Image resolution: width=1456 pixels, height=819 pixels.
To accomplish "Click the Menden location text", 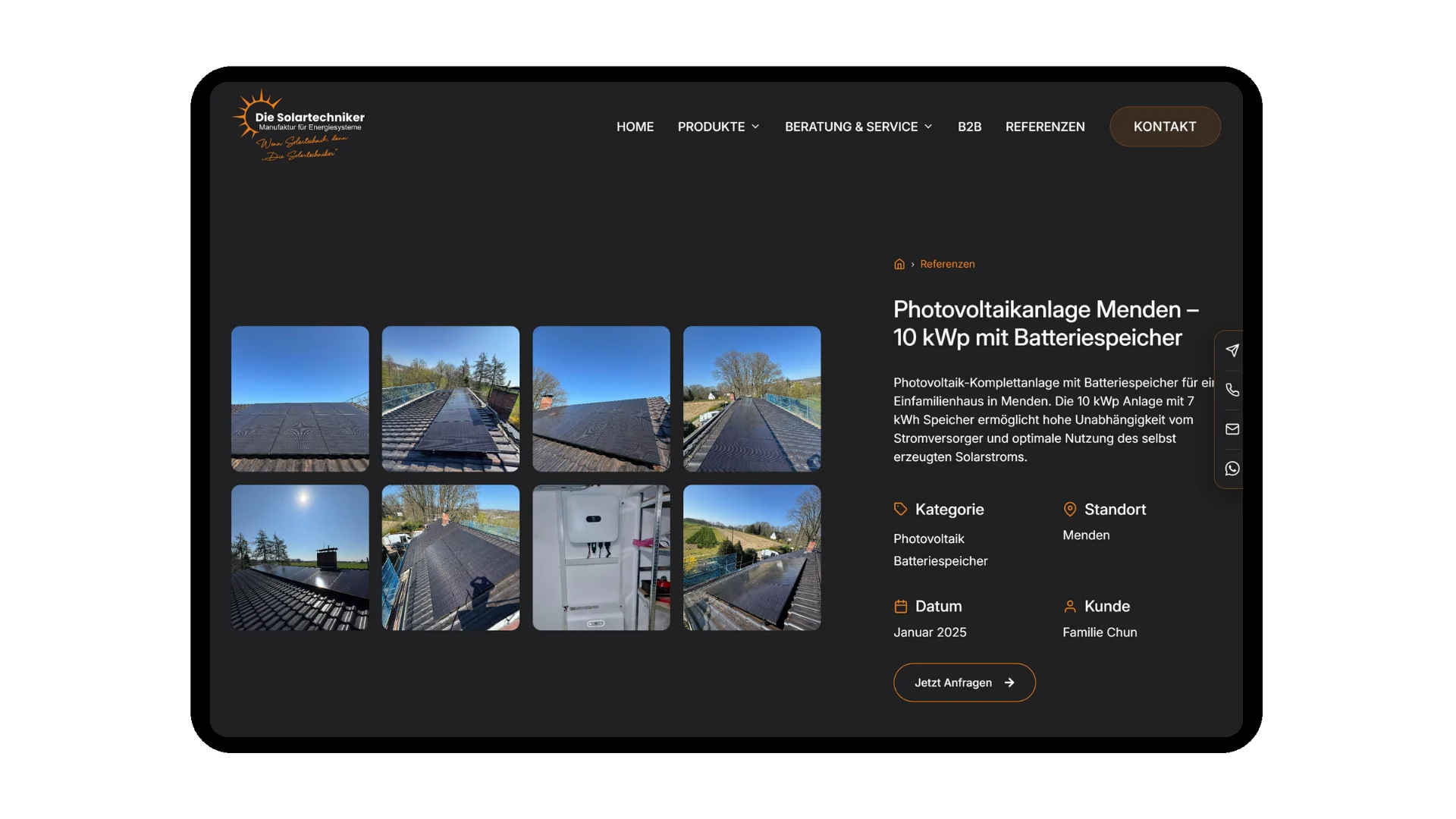I will click(1086, 535).
